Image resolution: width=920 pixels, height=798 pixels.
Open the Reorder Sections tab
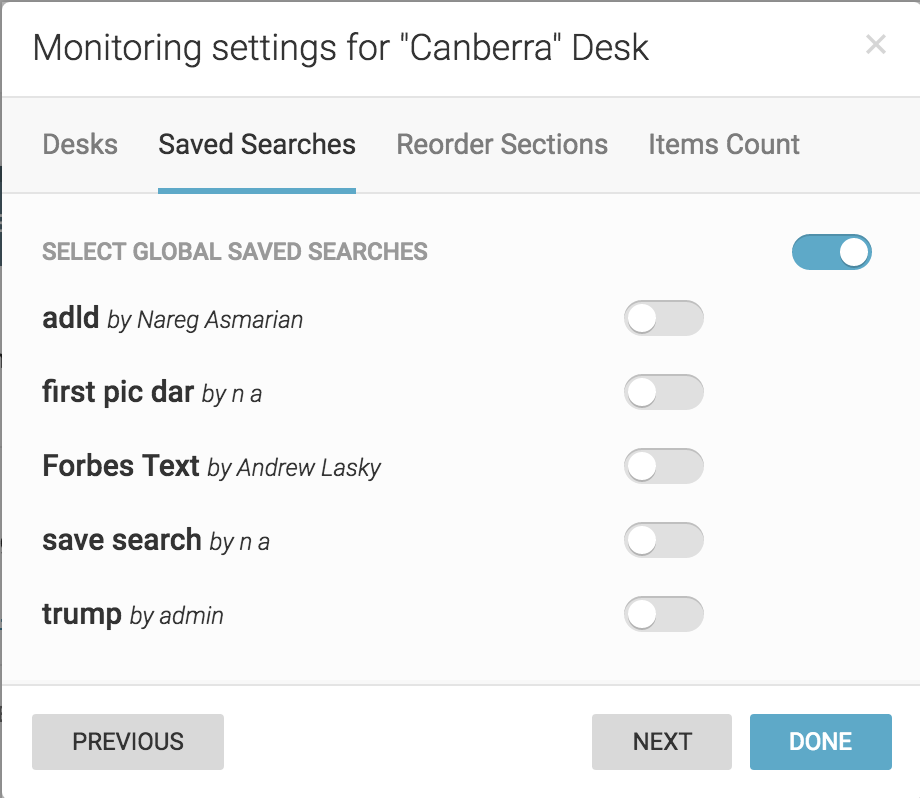click(502, 144)
